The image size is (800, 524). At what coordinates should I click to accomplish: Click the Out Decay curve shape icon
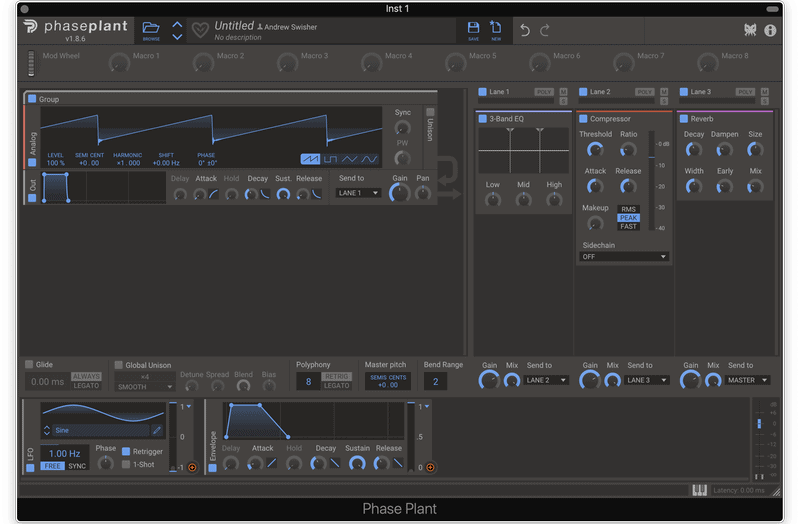(265, 194)
